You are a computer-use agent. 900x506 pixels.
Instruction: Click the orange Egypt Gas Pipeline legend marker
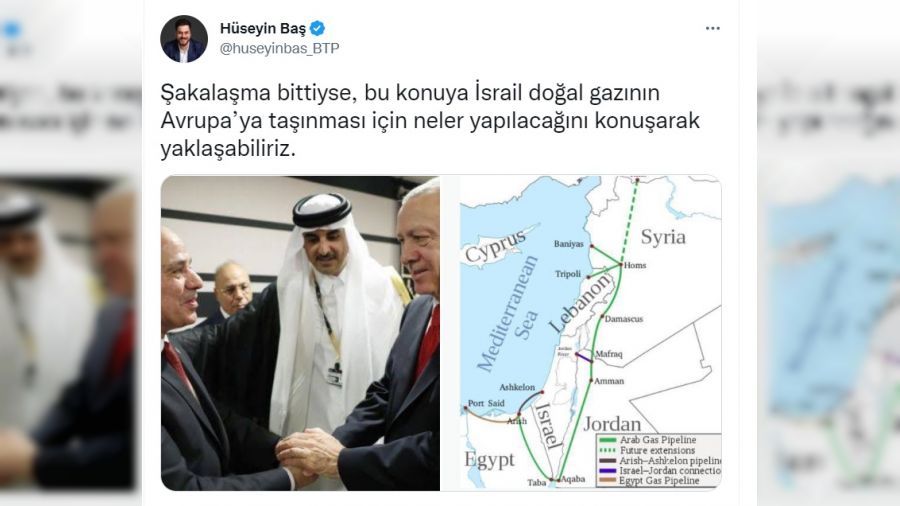coord(607,480)
